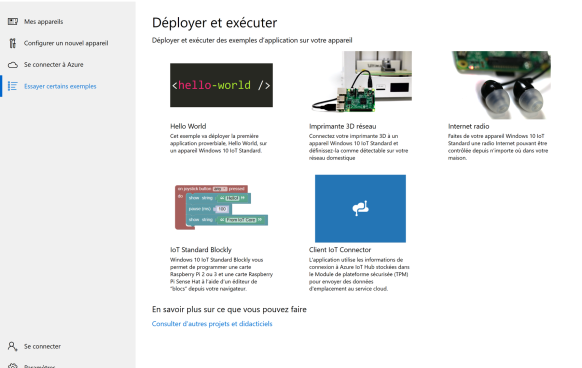Click the En savoir plus heading

229,309
